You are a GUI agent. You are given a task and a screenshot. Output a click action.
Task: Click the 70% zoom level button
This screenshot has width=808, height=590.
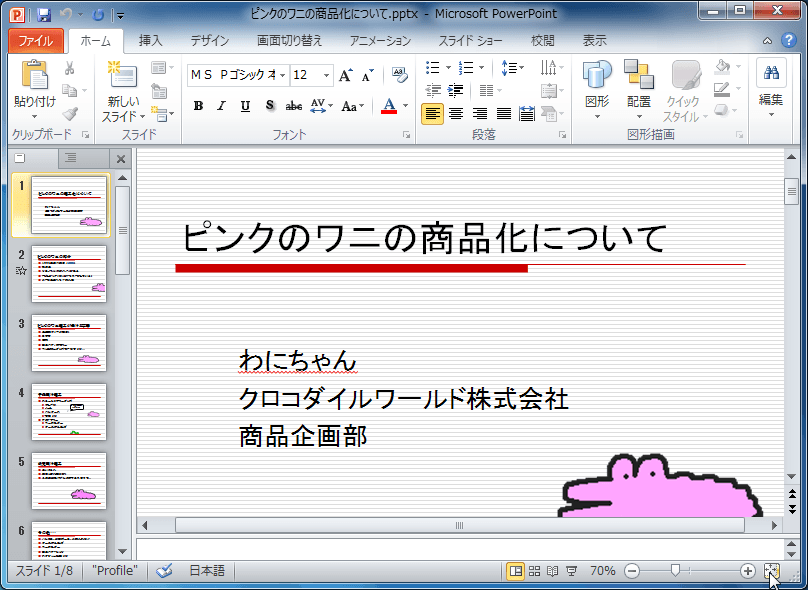point(602,570)
